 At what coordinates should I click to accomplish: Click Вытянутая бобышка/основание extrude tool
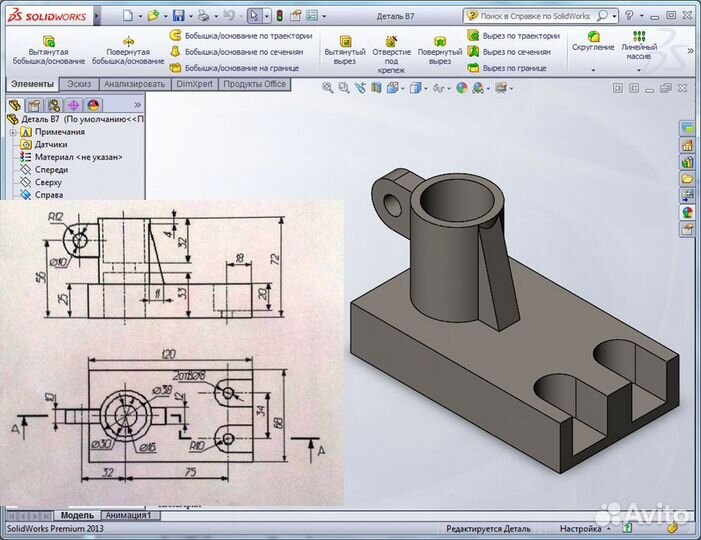49,51
